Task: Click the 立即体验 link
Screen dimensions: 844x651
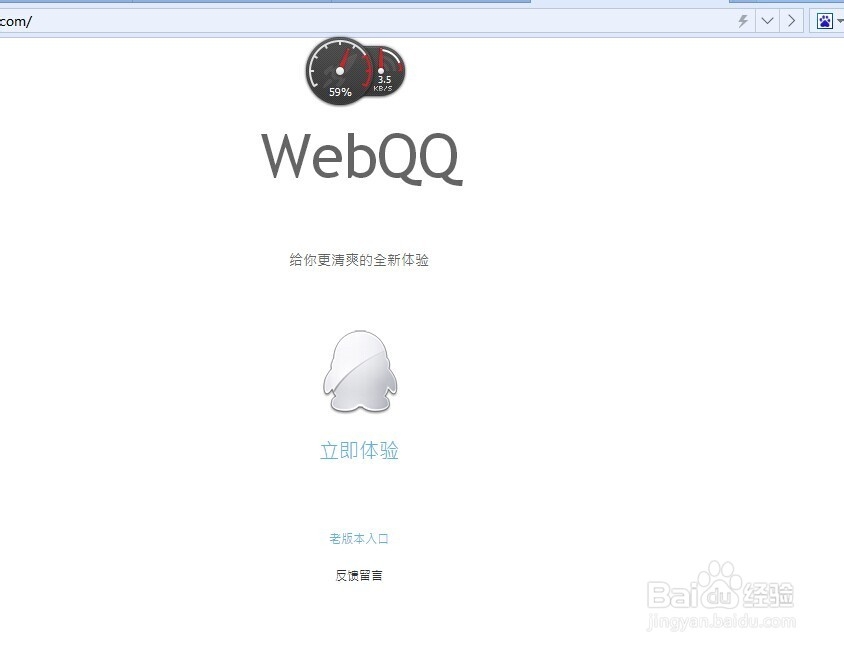Action: pos(359,450)
